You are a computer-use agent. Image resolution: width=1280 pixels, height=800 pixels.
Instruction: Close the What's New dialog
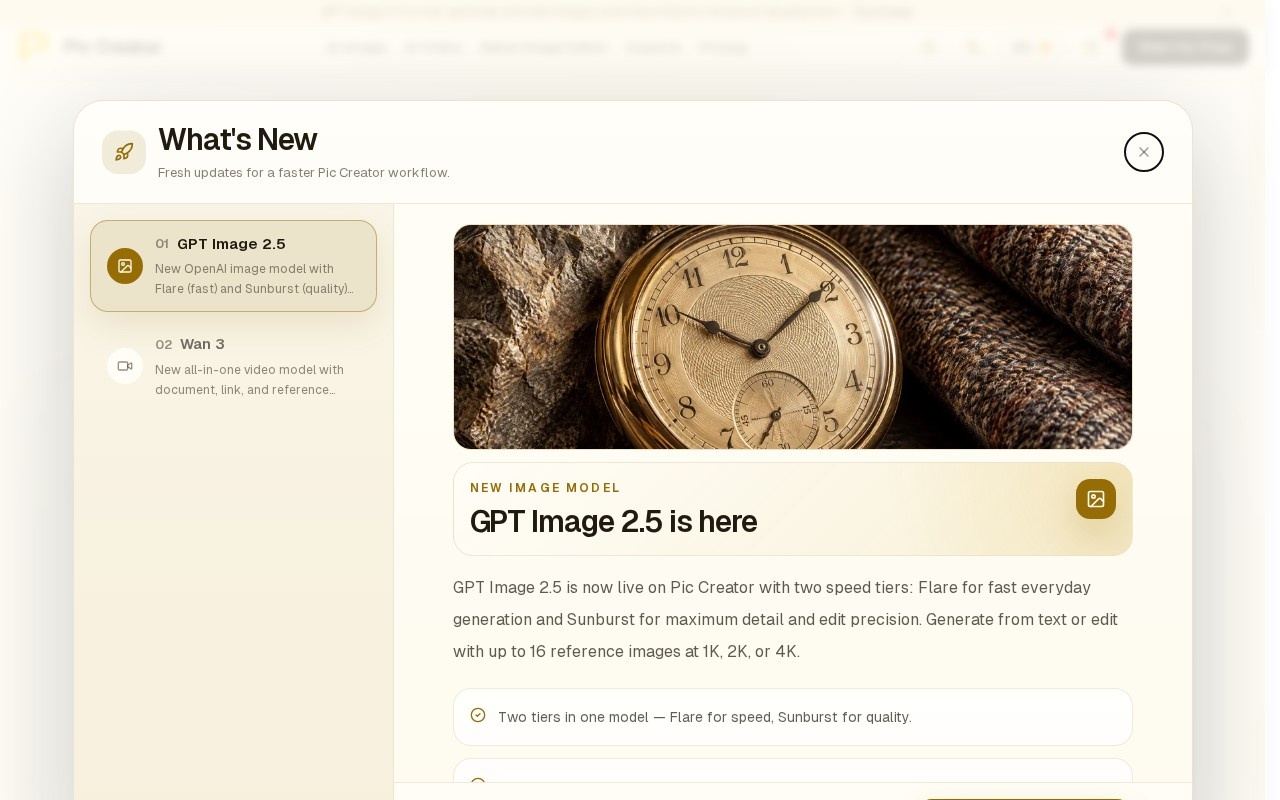(x=1143, y=152)
